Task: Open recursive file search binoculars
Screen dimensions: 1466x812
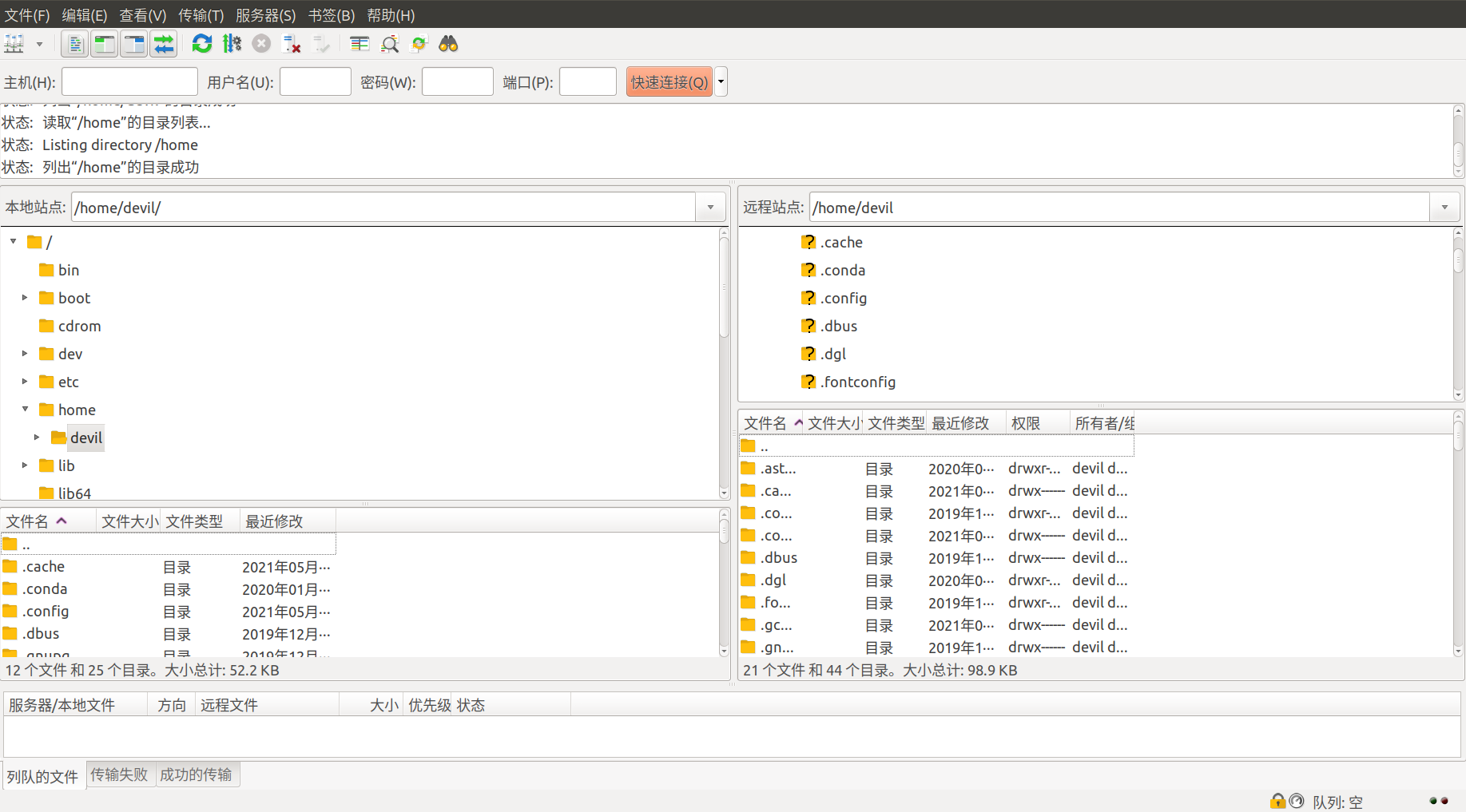Action: (448, 44)
